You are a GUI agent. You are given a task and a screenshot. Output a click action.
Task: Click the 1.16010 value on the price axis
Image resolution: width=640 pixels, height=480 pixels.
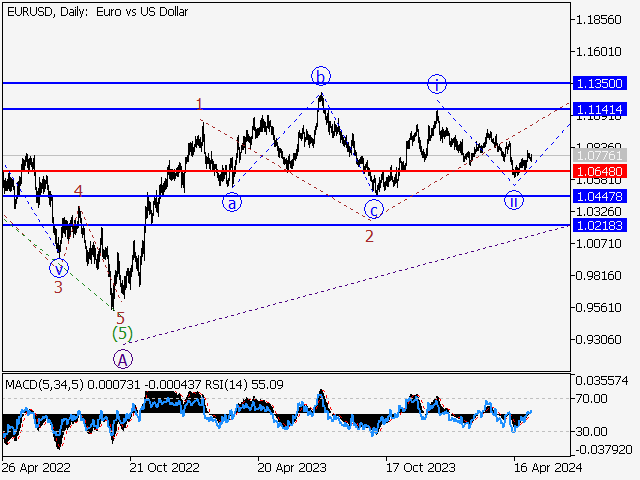(x=598, y=52)
